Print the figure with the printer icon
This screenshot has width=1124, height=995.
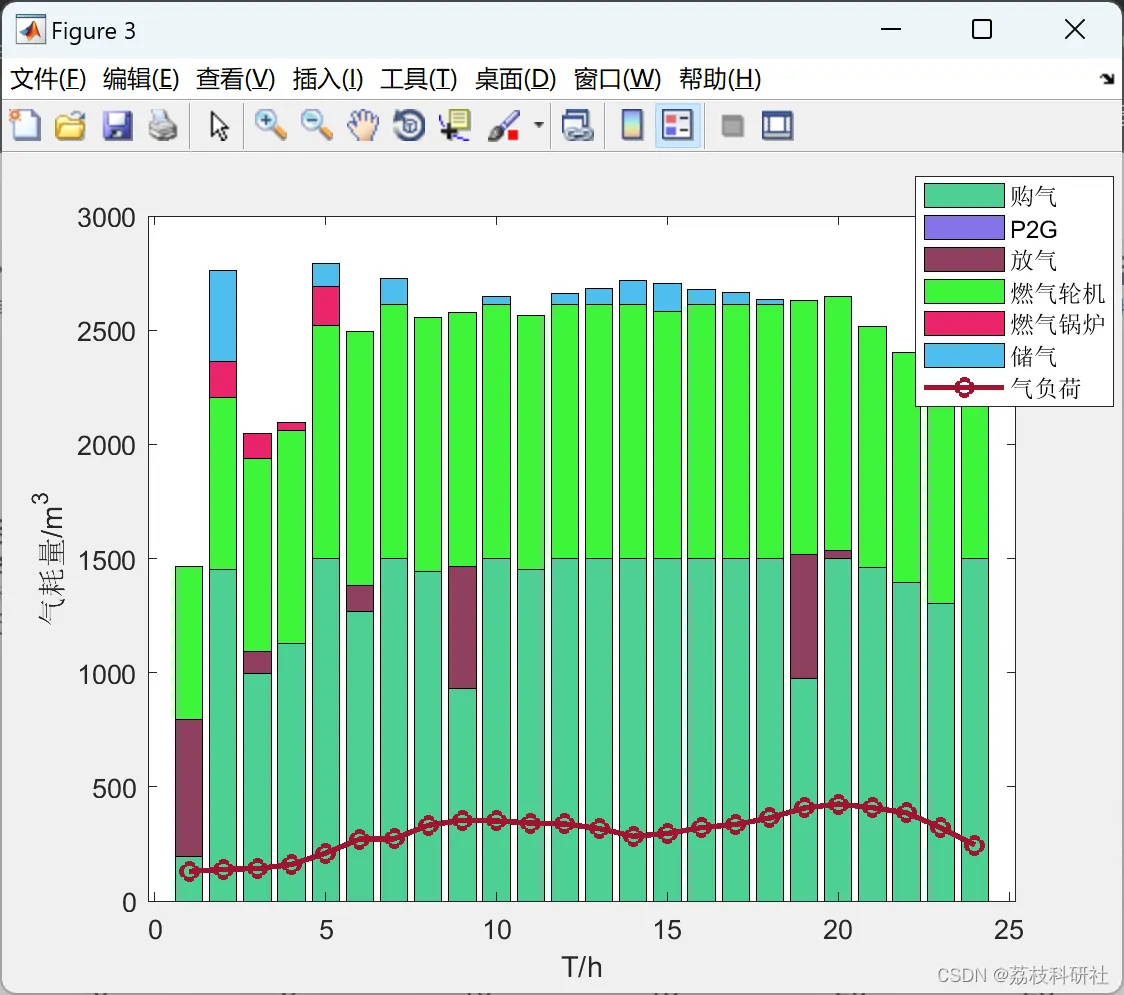[x=163, y=125]
